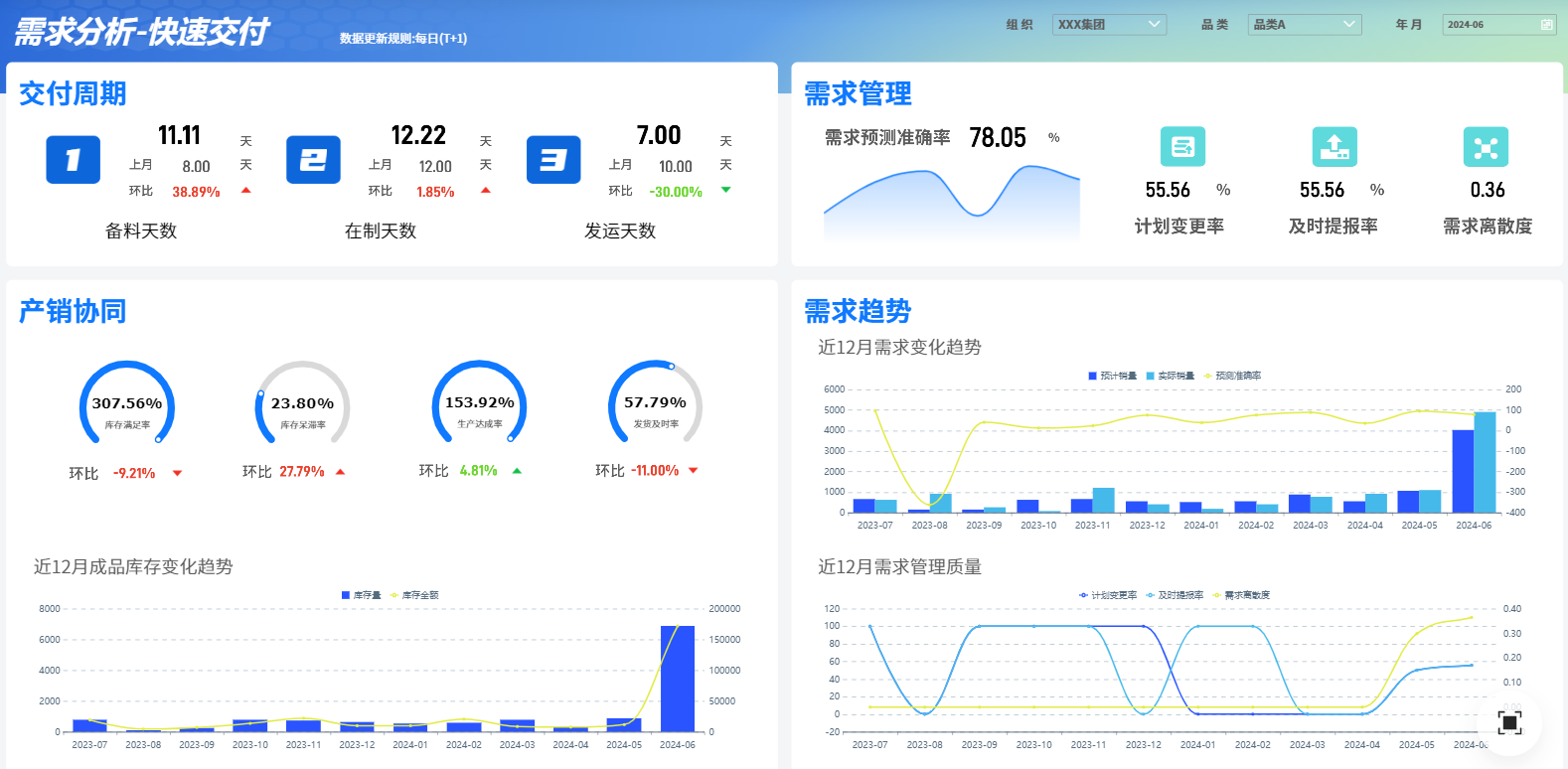This screenshot has height=769, width=1568.
Task: Click last month's 备料 value 8.00
Action: (196, 167)
